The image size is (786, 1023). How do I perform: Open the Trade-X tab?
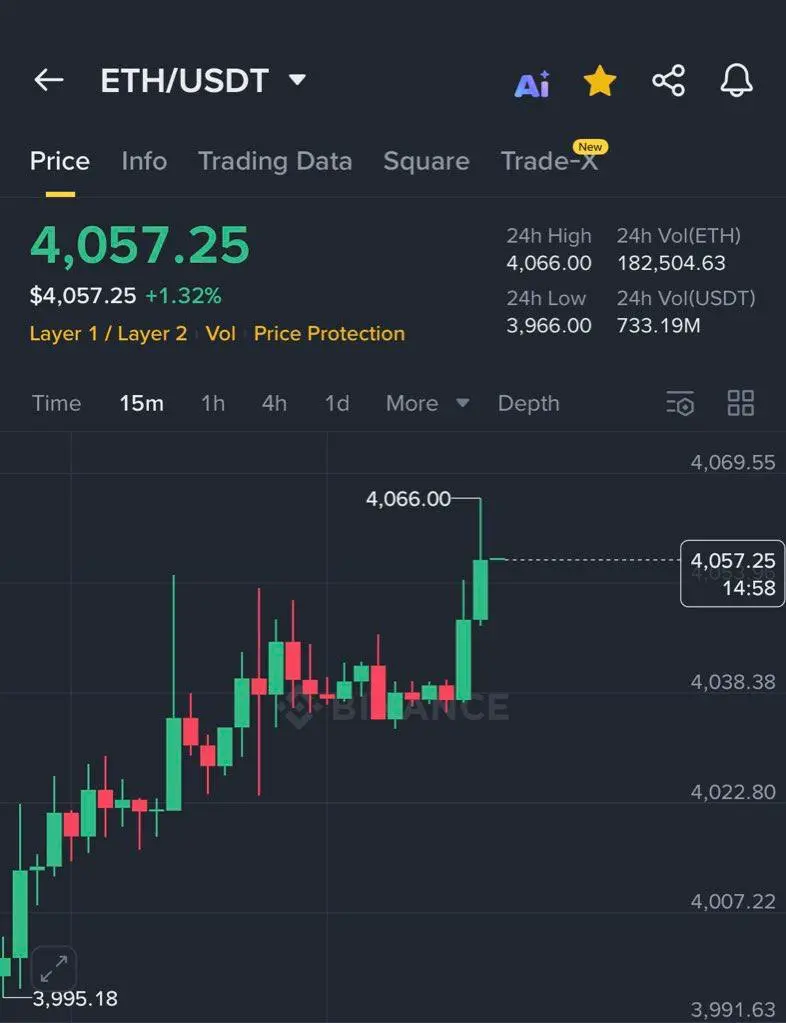549,161
